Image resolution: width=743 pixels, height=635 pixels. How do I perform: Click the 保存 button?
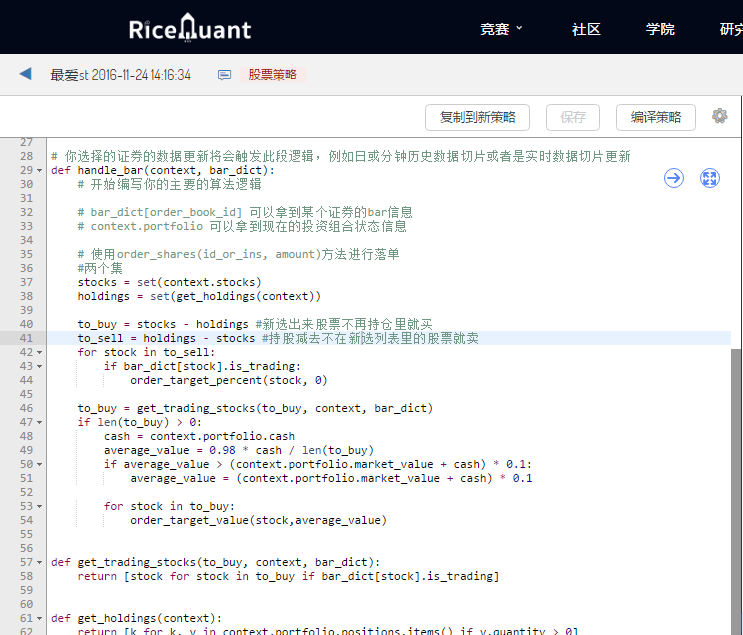[x=573, y=117]
